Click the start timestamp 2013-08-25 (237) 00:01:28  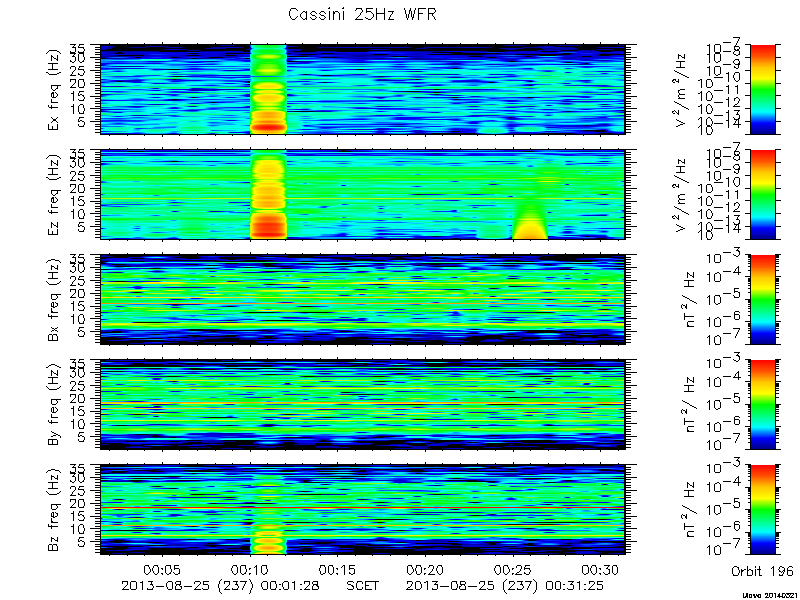(220, 586)
